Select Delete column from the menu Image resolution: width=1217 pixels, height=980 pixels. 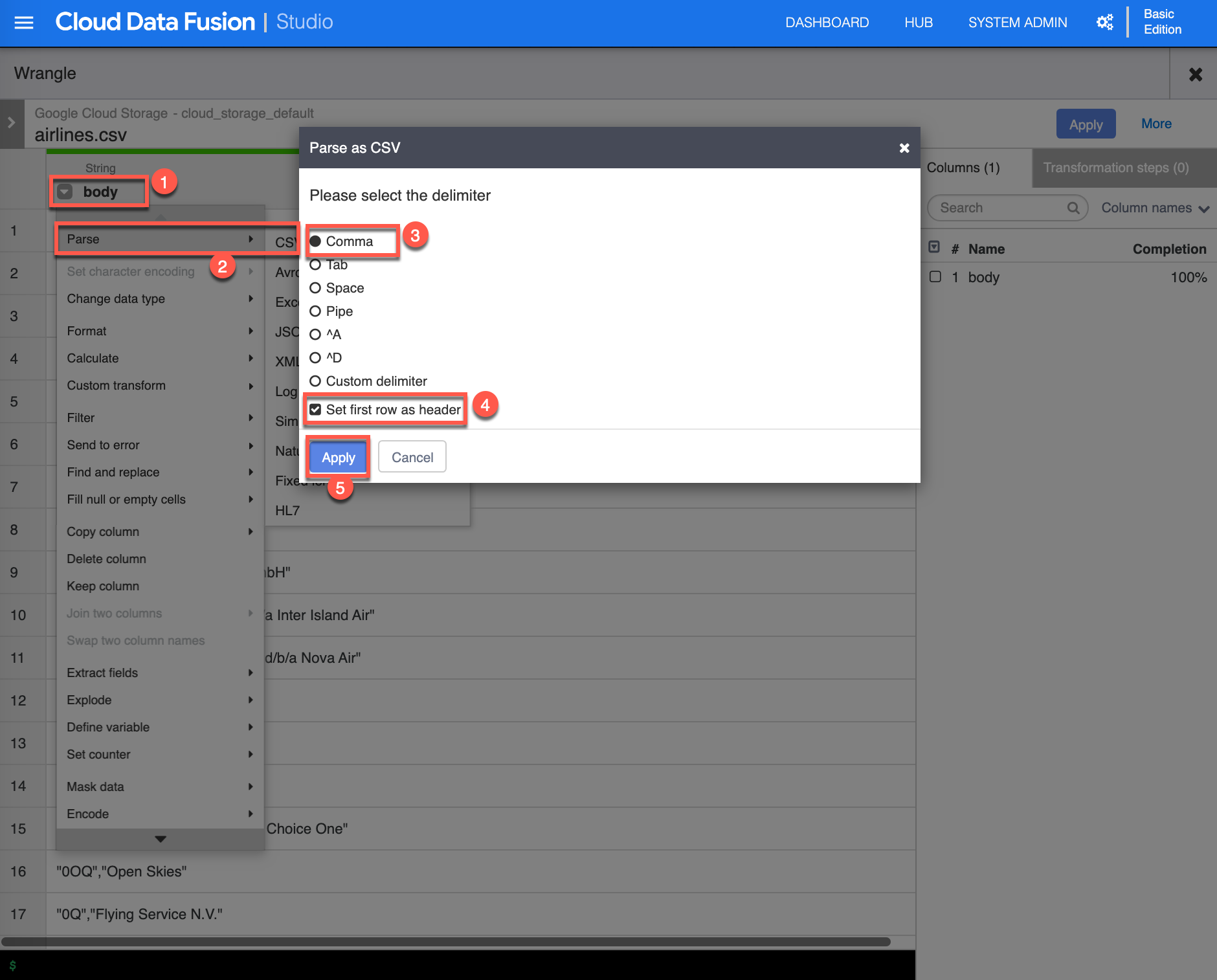coord(107,559)
